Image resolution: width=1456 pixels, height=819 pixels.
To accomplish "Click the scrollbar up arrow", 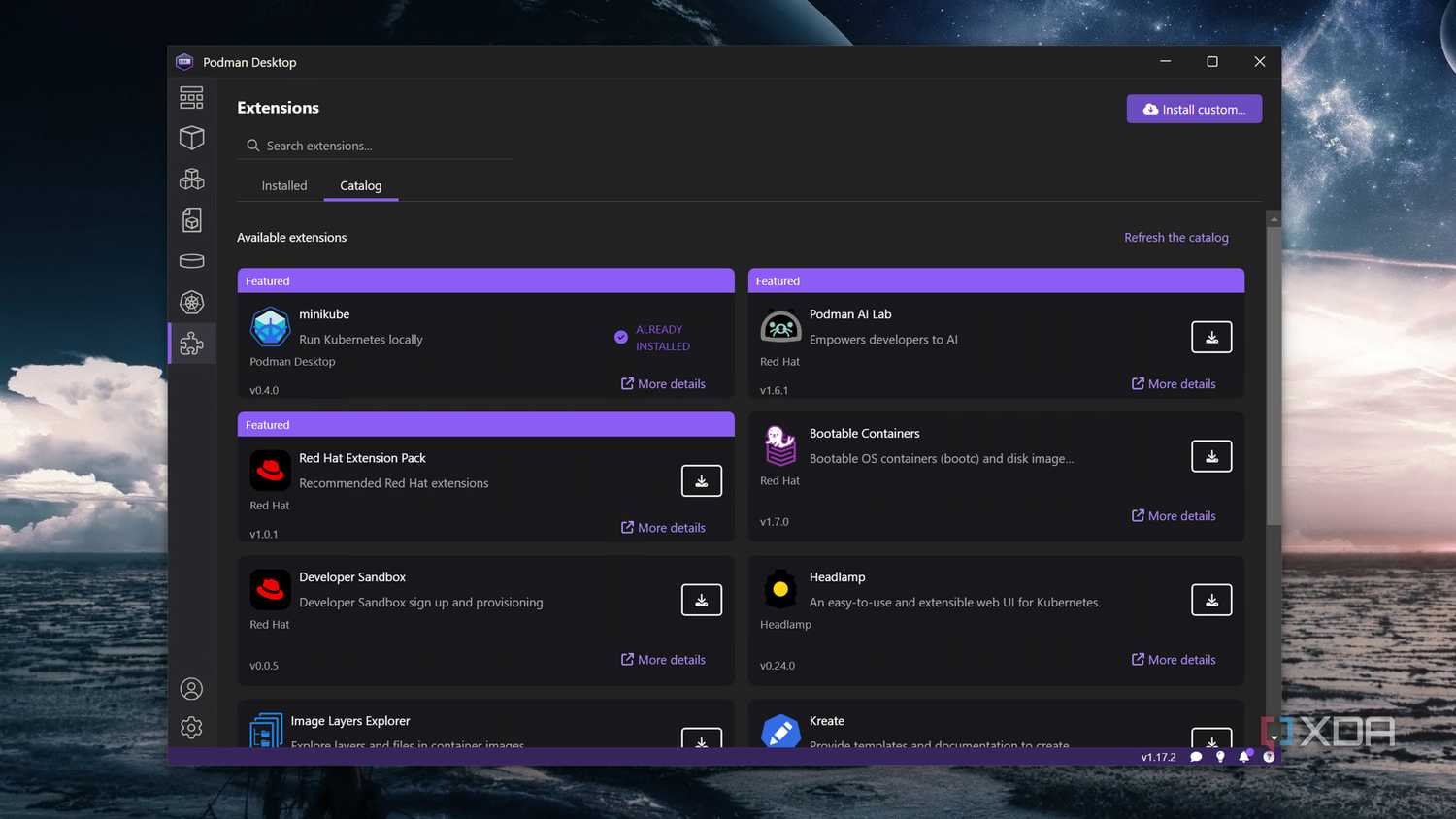I will (1274, 219).
